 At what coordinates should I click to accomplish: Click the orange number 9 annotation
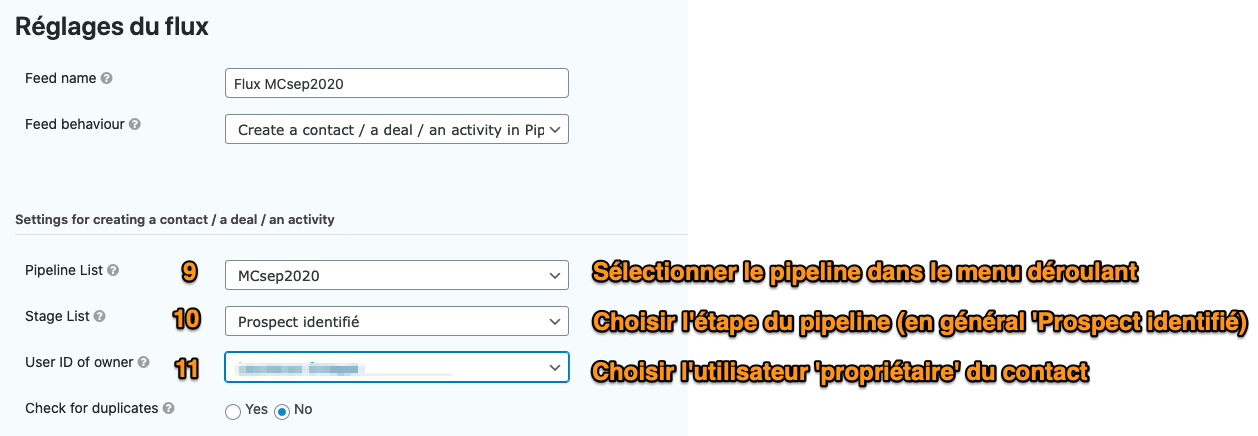(x=188, y=272)
